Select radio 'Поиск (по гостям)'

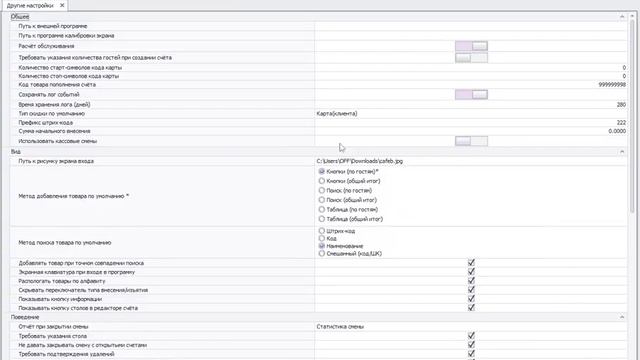pyautogui.click(x=322, y=190)
